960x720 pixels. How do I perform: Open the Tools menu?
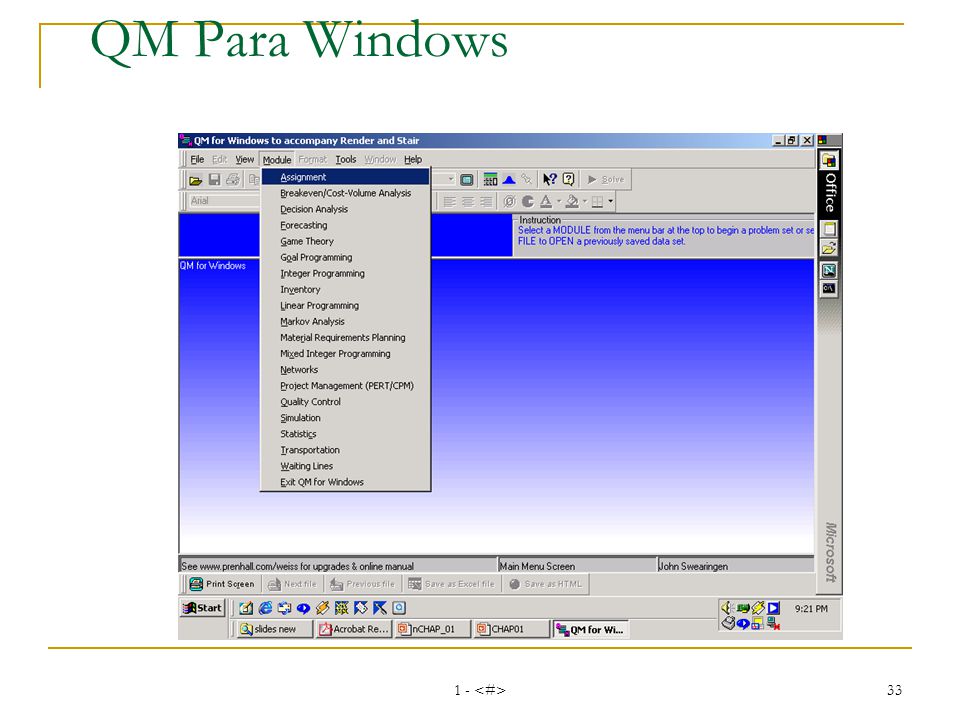click(x=346, y=159)
